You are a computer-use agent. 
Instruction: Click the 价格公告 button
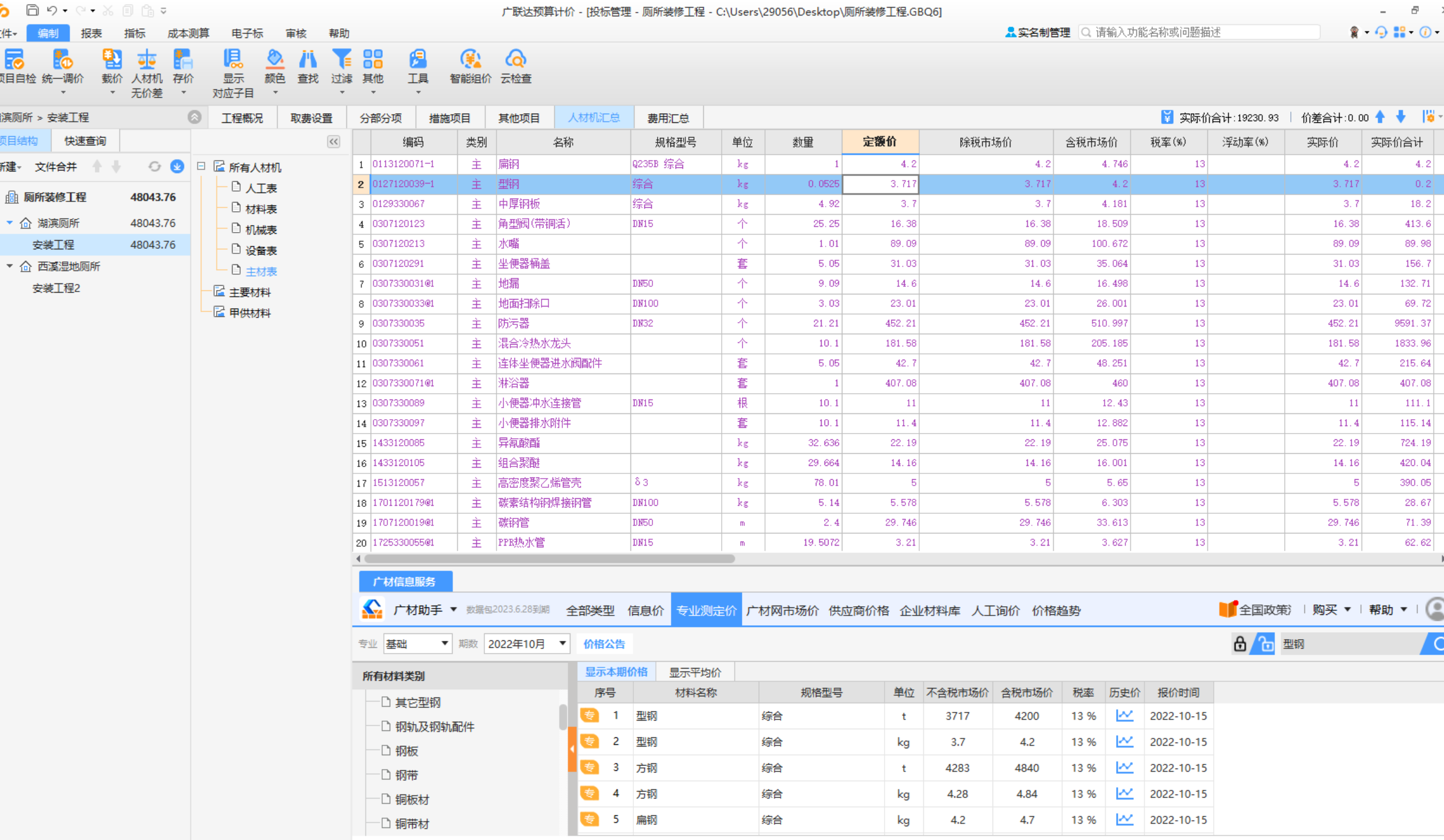(604, 644)
